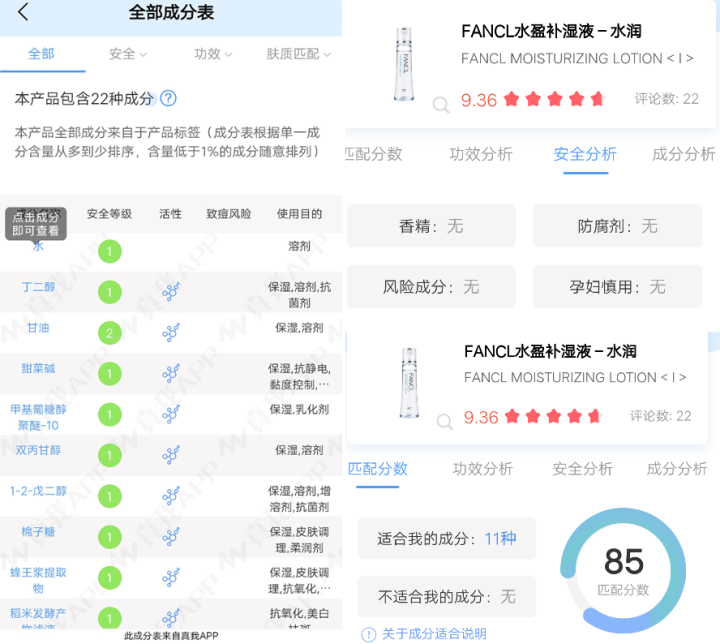Screen dimensions: 720x644
Task: Expand the 肤质匹配 filter dropdown
Action: pos(298,54)
